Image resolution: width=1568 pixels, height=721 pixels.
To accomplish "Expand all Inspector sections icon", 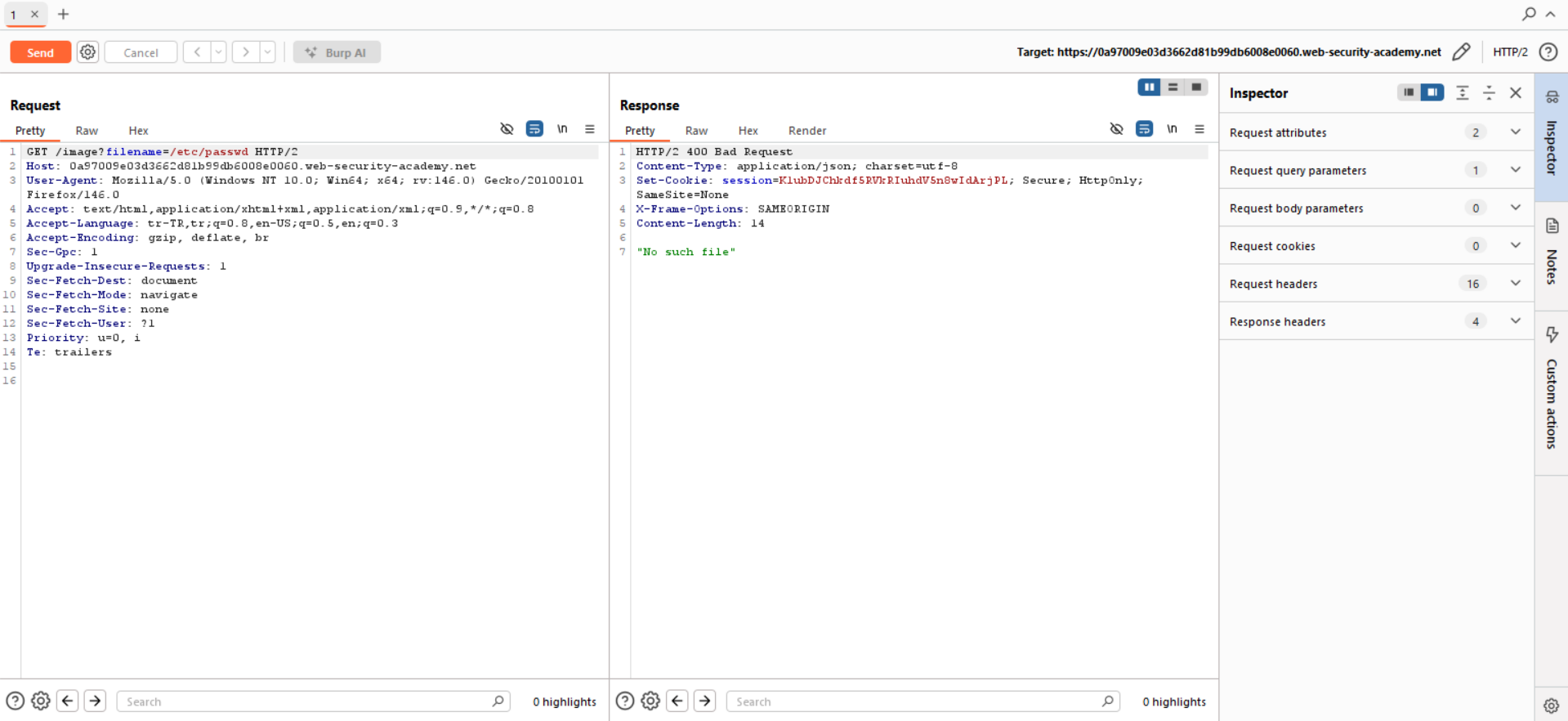I will 1463,92.
